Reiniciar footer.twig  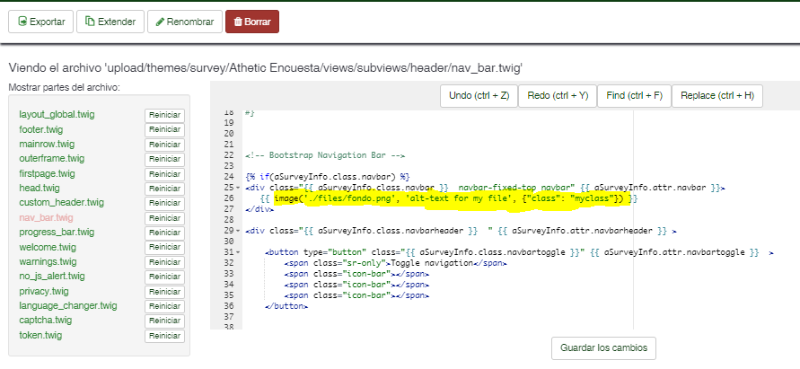coord(164,130)
